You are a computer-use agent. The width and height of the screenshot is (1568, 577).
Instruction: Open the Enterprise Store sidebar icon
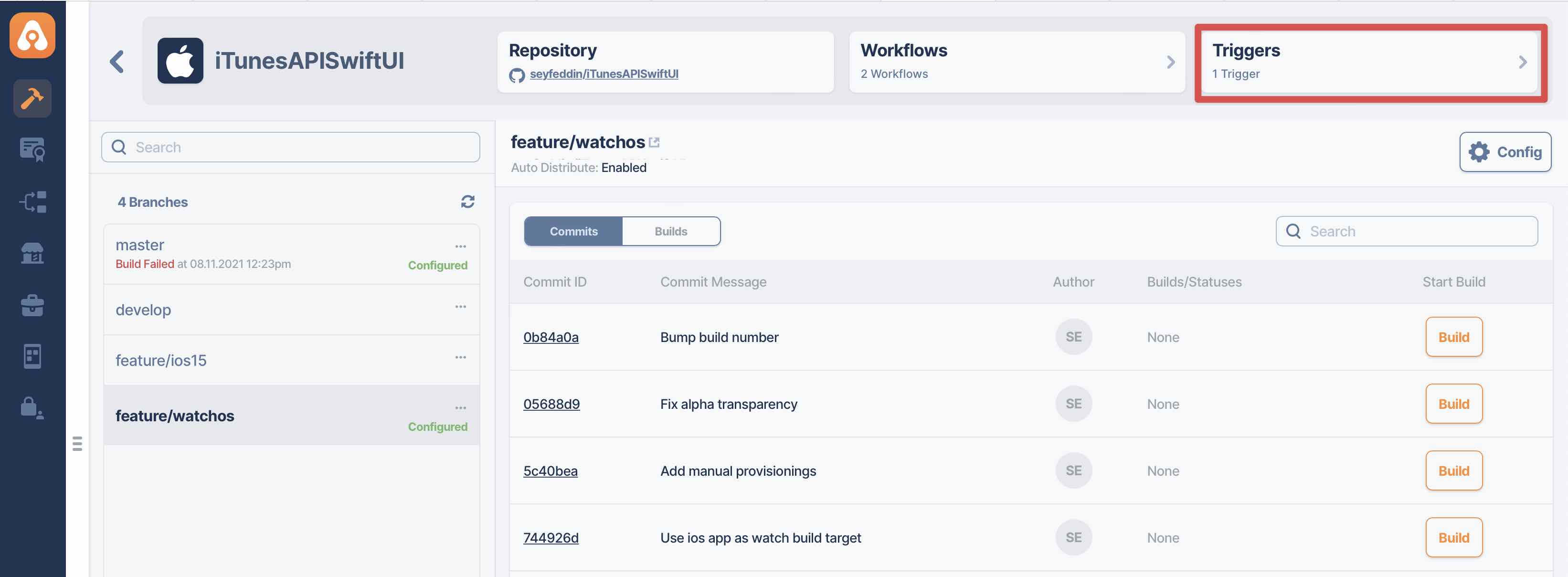pos(32,253)
